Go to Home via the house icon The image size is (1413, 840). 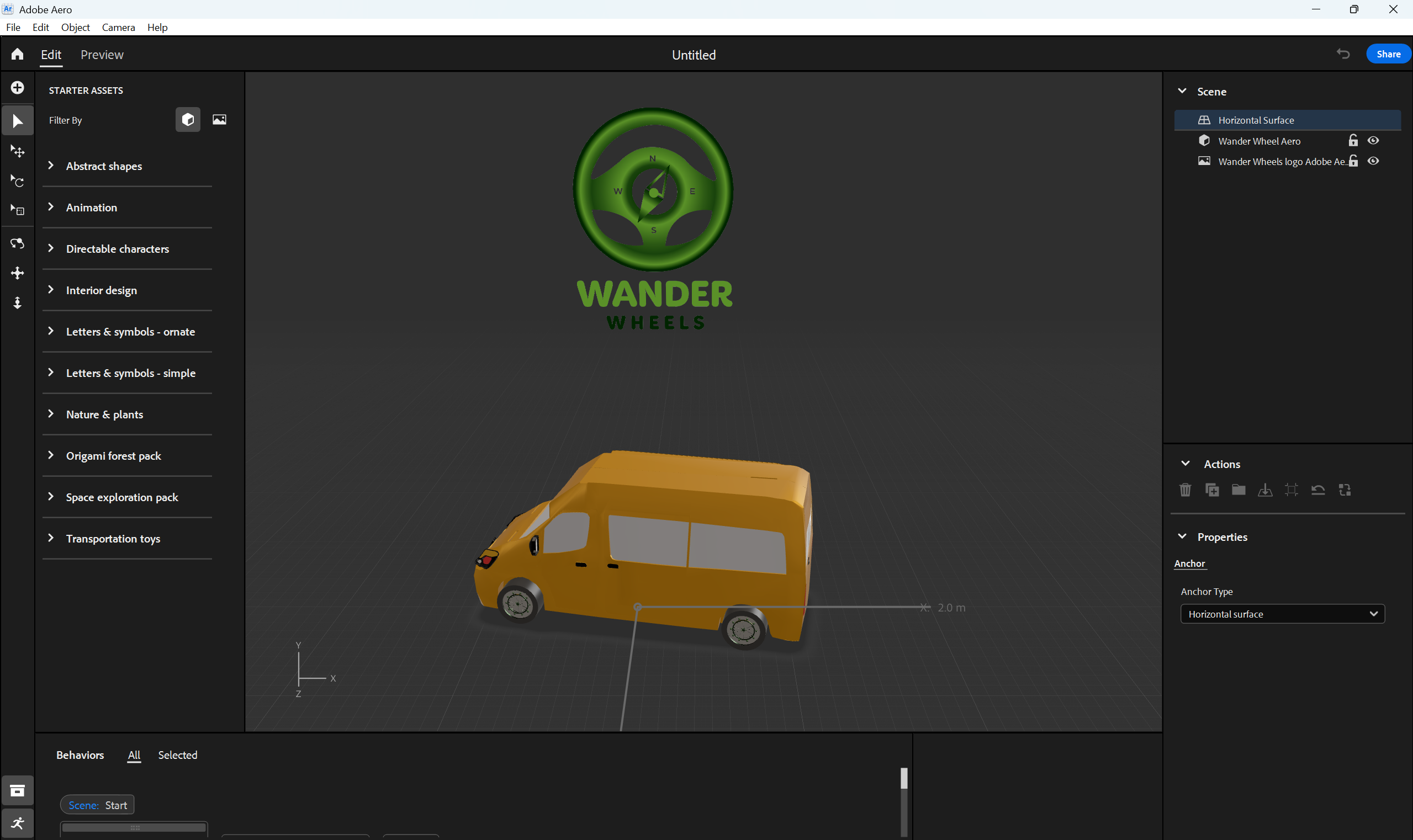[18, 54]
